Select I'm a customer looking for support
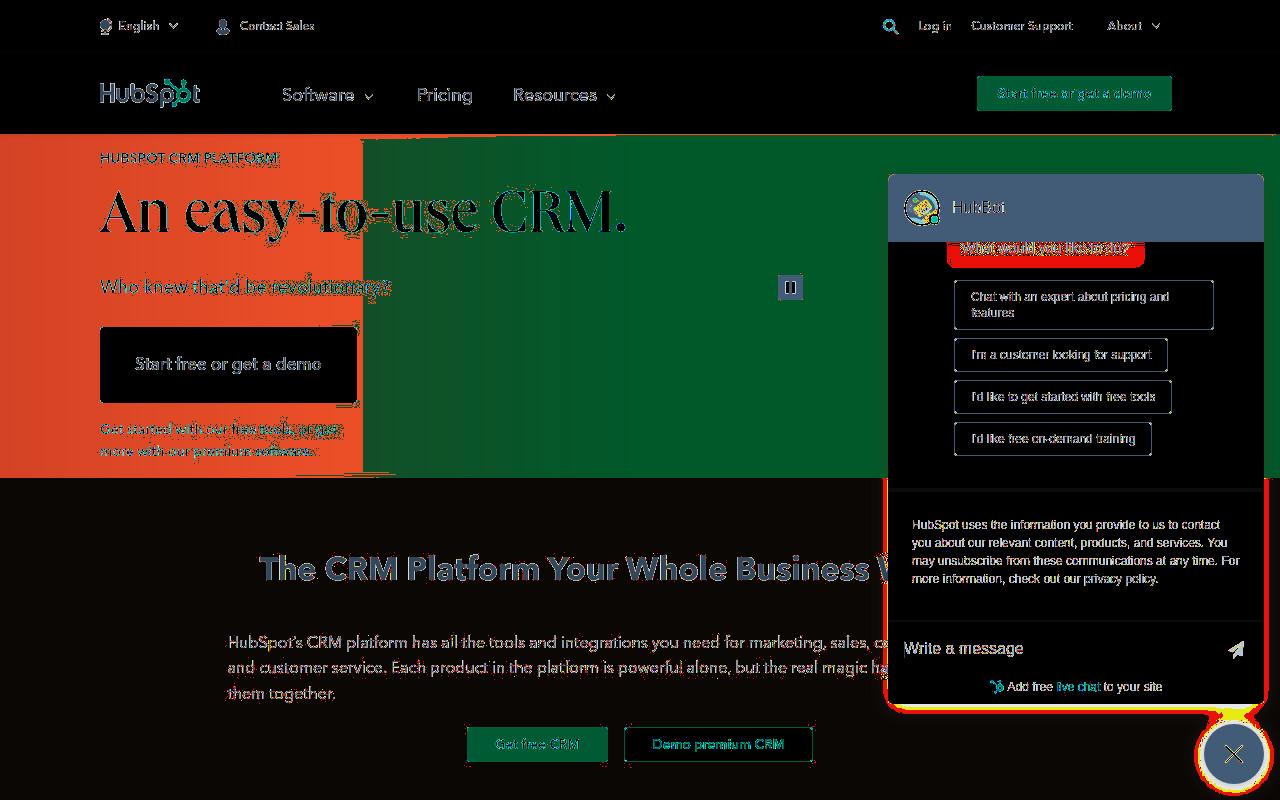Screen dimensions: 1280x800 click(x=1060, y=355)
